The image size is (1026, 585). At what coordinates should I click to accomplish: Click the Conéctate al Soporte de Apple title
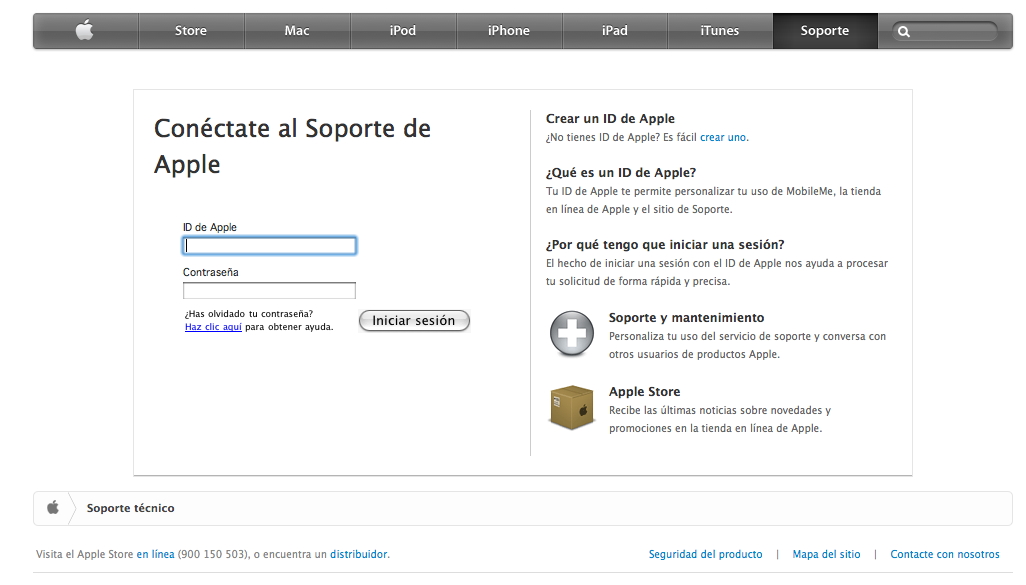(292, 147)
